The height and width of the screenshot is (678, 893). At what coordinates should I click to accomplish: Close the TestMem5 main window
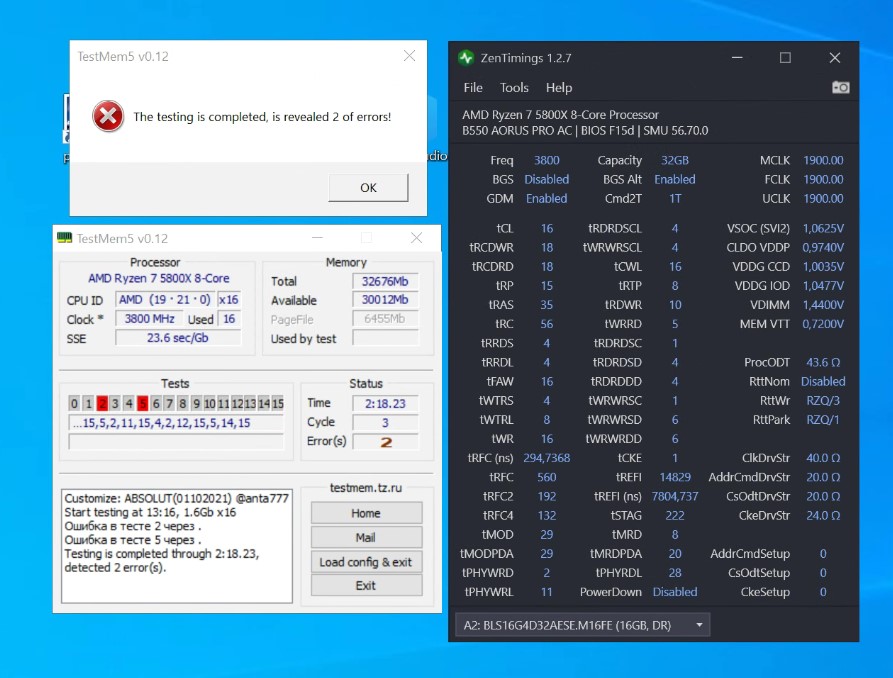[416, 238]
